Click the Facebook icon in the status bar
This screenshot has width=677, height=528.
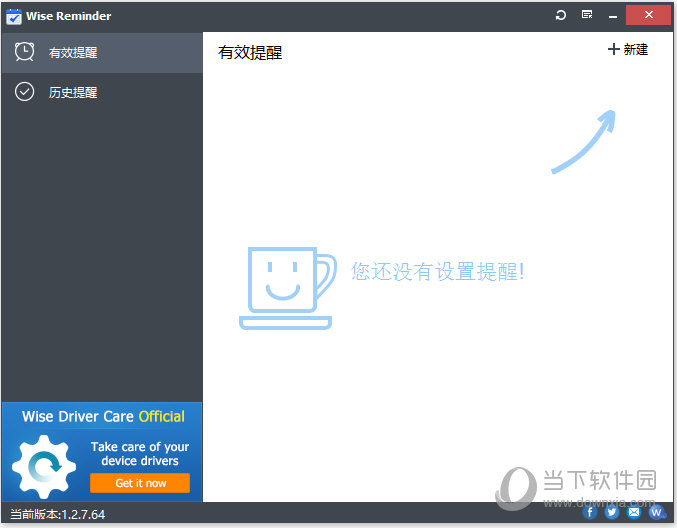point(590,512)
